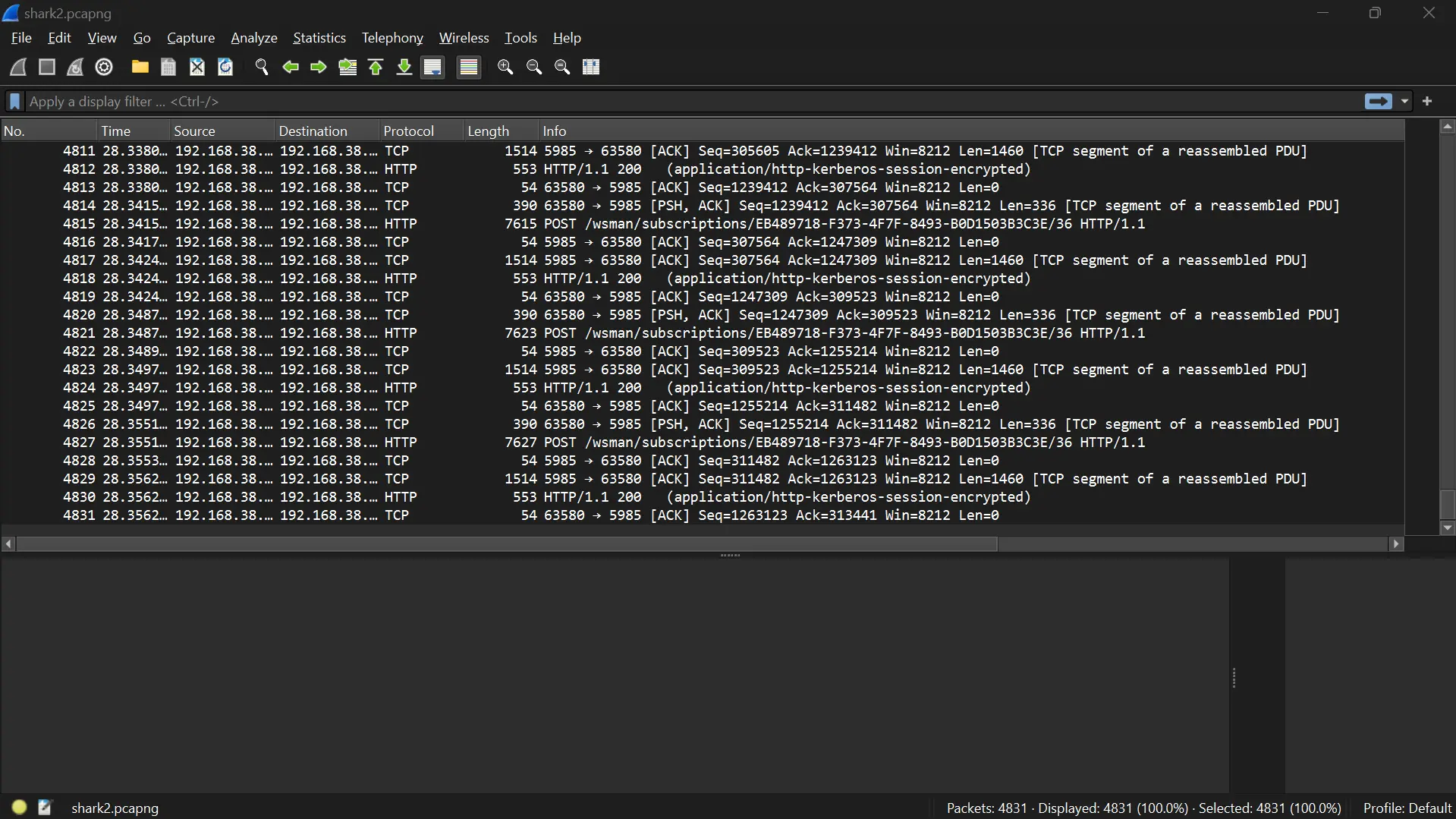Screen dimensions: 1456x819
Task: Click packets count status text
Action: click(x=1143, y=808)
